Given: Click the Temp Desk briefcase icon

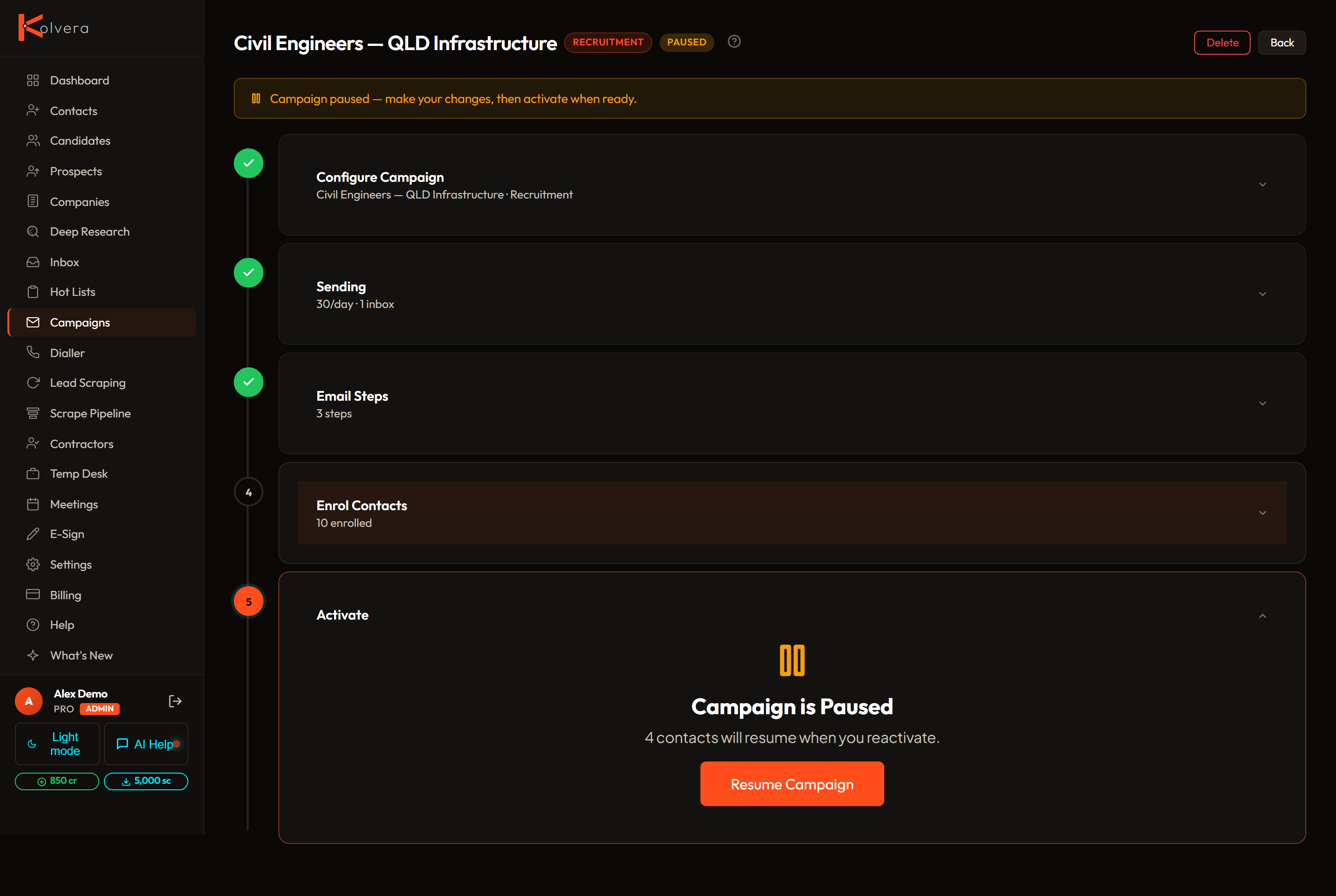Looking at the screenshot, I should tap(33, 474).
